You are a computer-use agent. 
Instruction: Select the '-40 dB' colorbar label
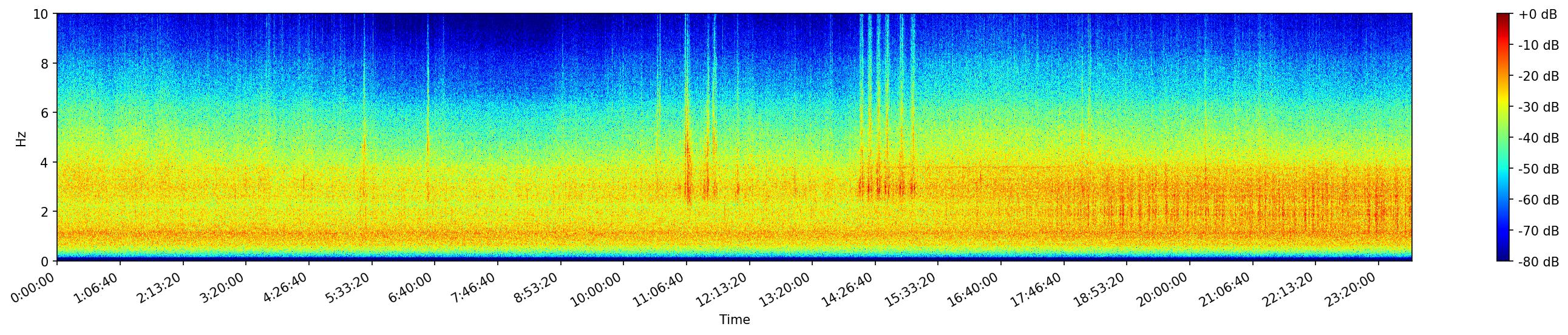pyautogui.click(x=1538, y=138)
